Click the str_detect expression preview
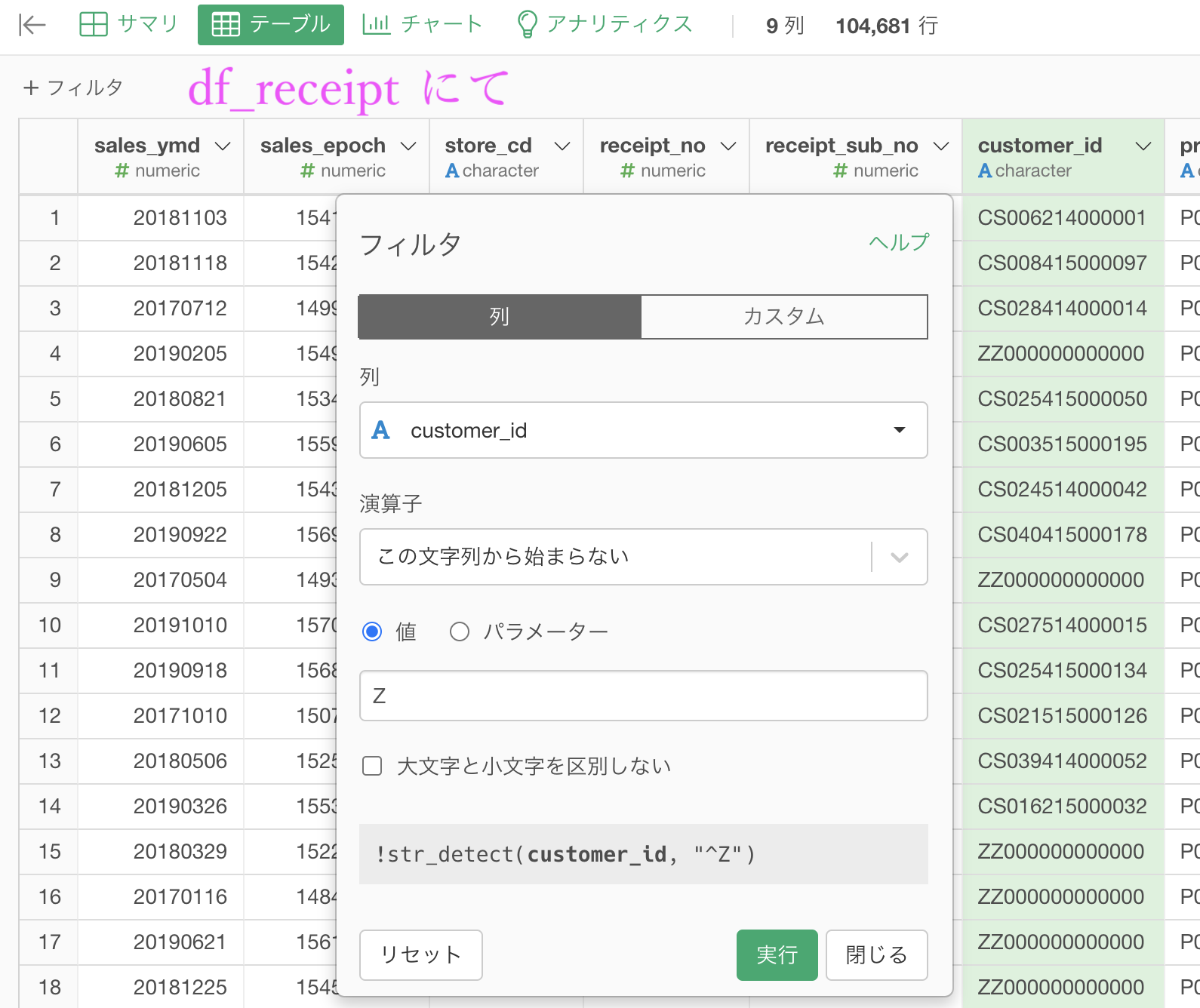Screen dimensions: 1200x1008 point(644,854)
